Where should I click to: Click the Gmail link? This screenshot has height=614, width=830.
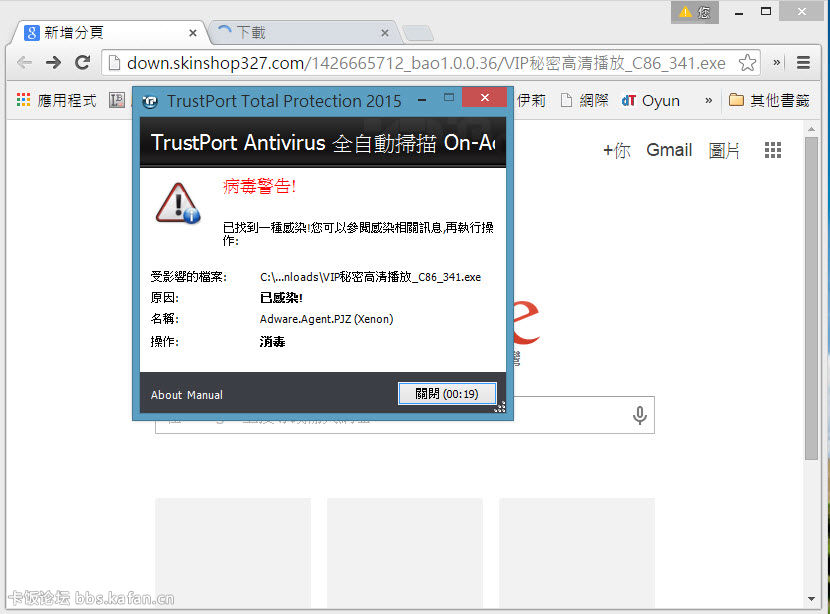pos(669,150)
